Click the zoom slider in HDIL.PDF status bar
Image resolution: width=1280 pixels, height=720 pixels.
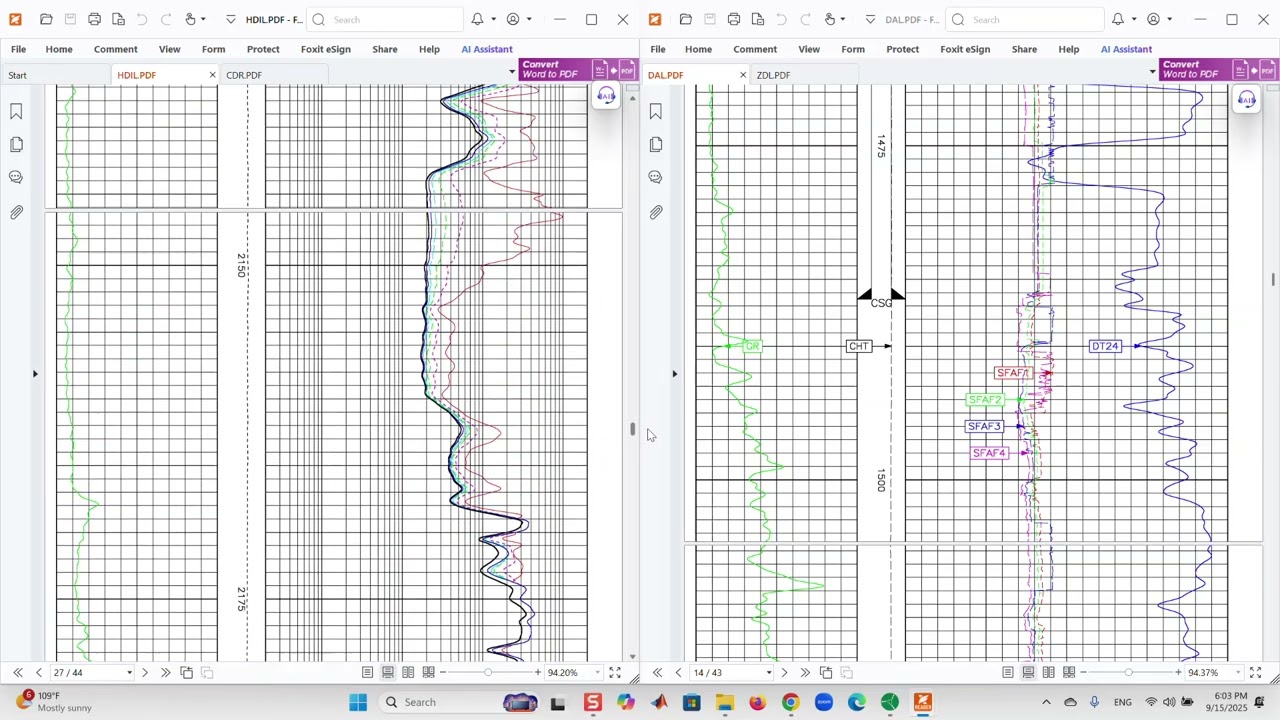point(489,673)
